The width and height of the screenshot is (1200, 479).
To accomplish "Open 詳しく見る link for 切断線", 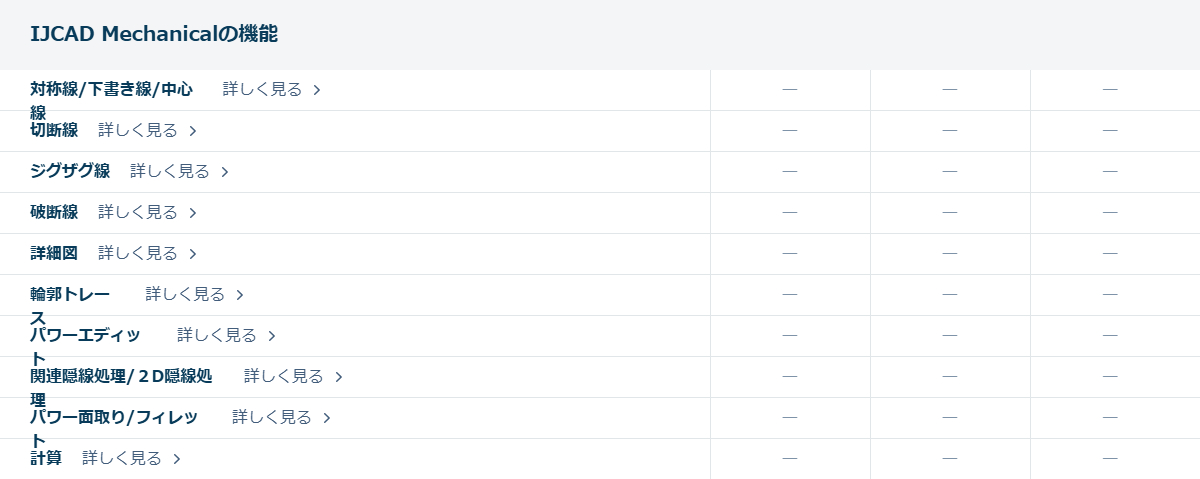I will pos(138,130).
